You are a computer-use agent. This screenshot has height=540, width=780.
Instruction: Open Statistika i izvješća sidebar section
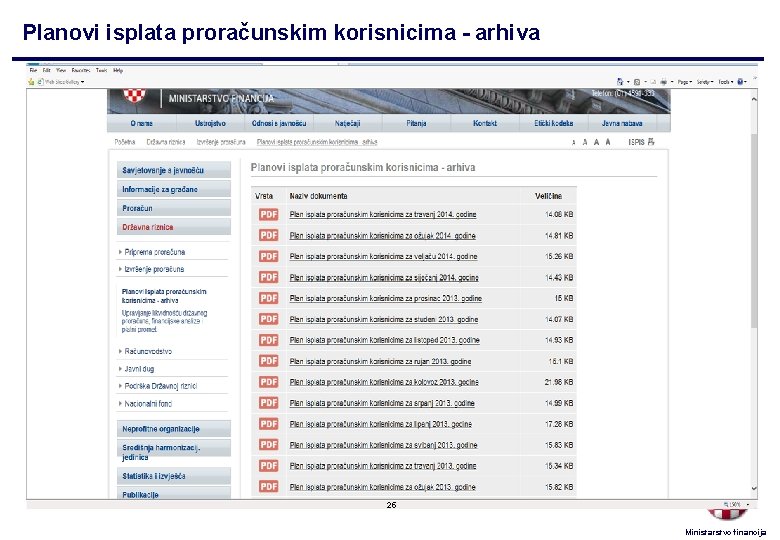pyautogui.click(x=174, y=476)
